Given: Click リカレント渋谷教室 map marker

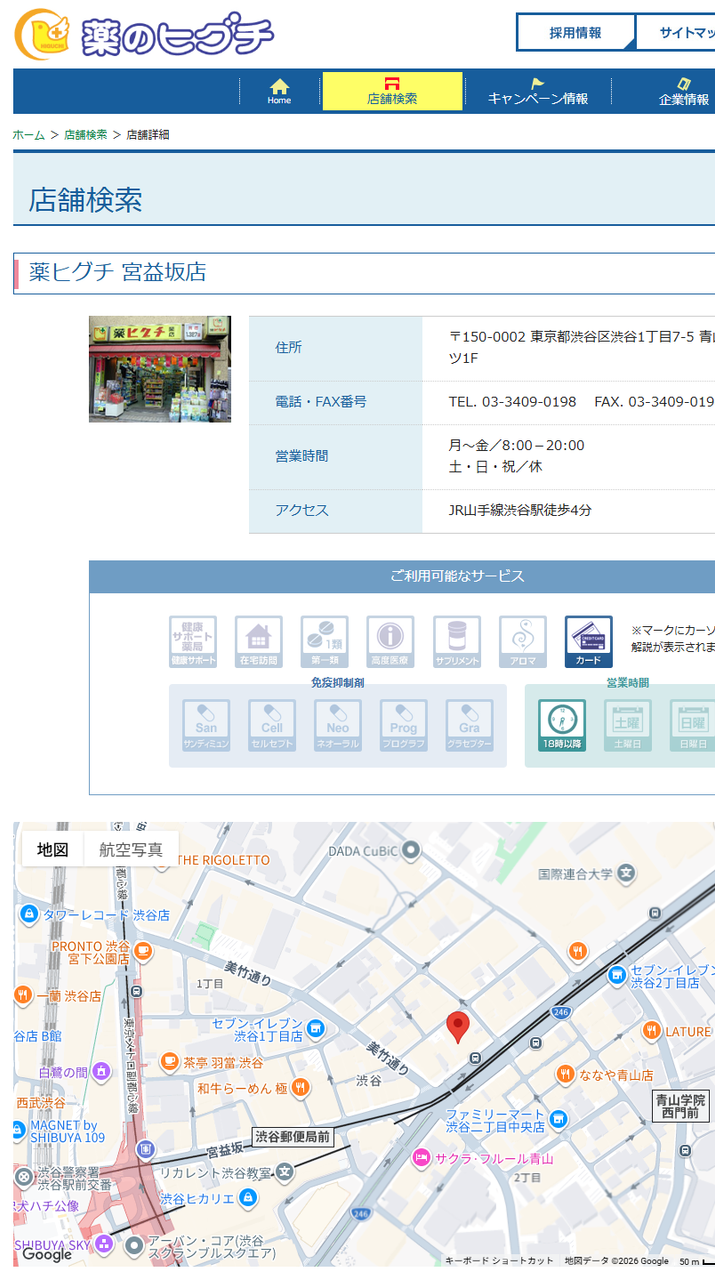Looking at the screenshot, I should 285,1171.
